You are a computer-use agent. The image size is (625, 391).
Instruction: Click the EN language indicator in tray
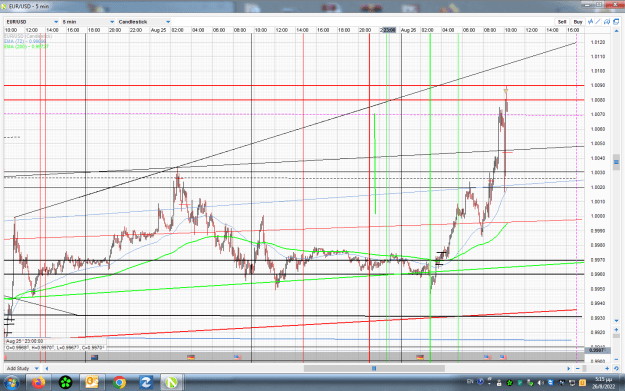click(470, 381)
